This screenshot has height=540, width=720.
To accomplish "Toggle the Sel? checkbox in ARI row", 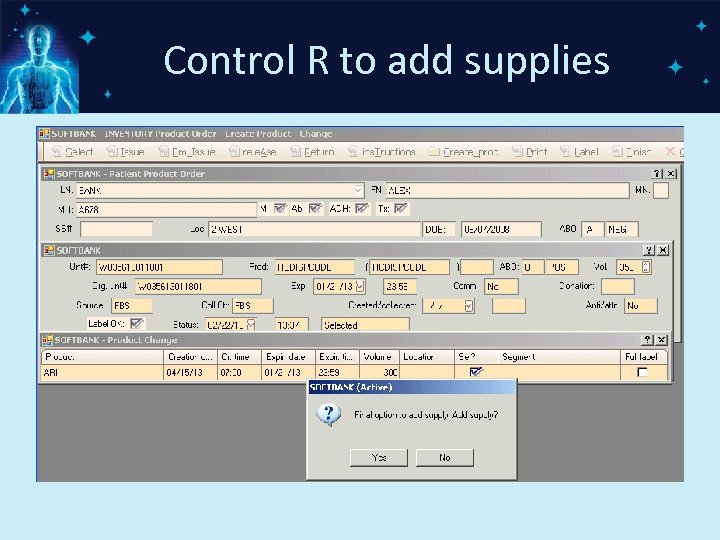I will pos(476,371).
